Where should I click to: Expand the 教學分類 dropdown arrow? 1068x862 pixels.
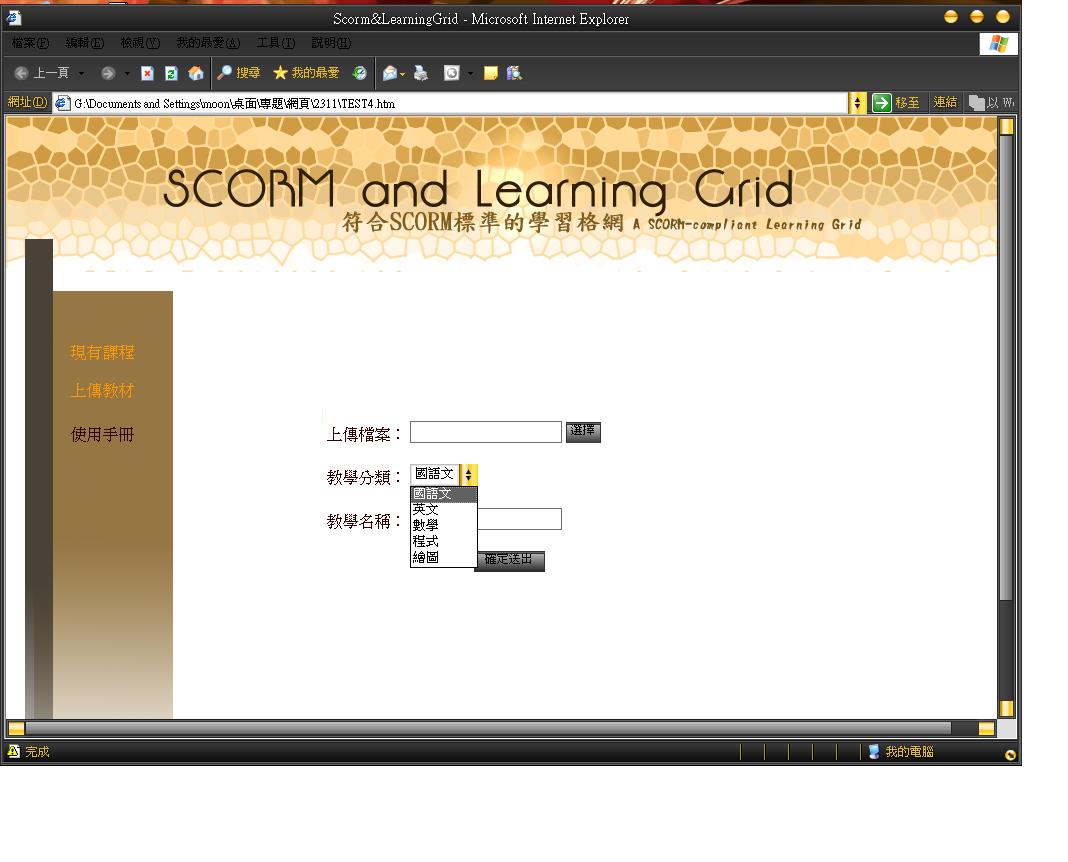point(469,475)
